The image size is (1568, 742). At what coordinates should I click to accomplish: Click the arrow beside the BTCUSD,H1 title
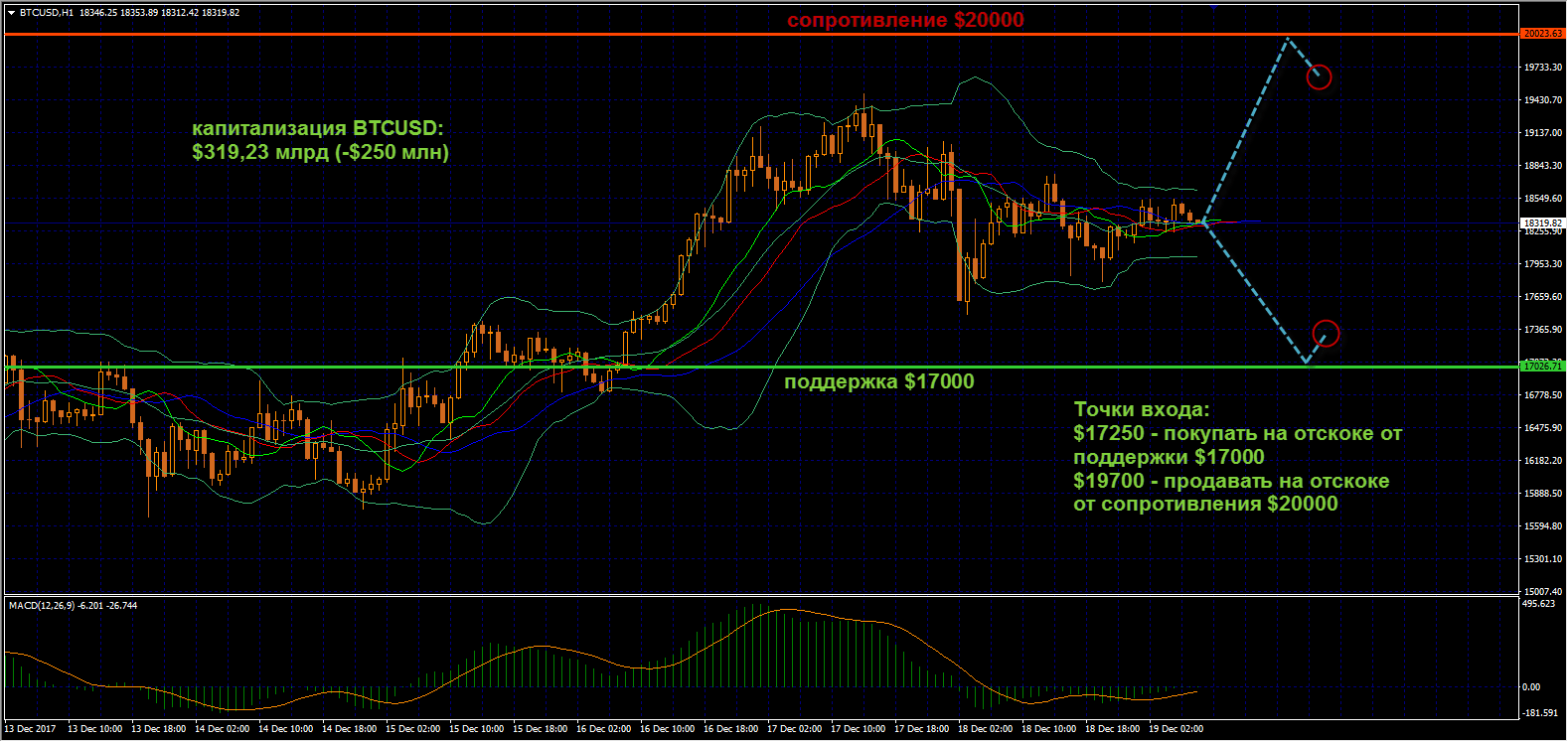point(11,13)
